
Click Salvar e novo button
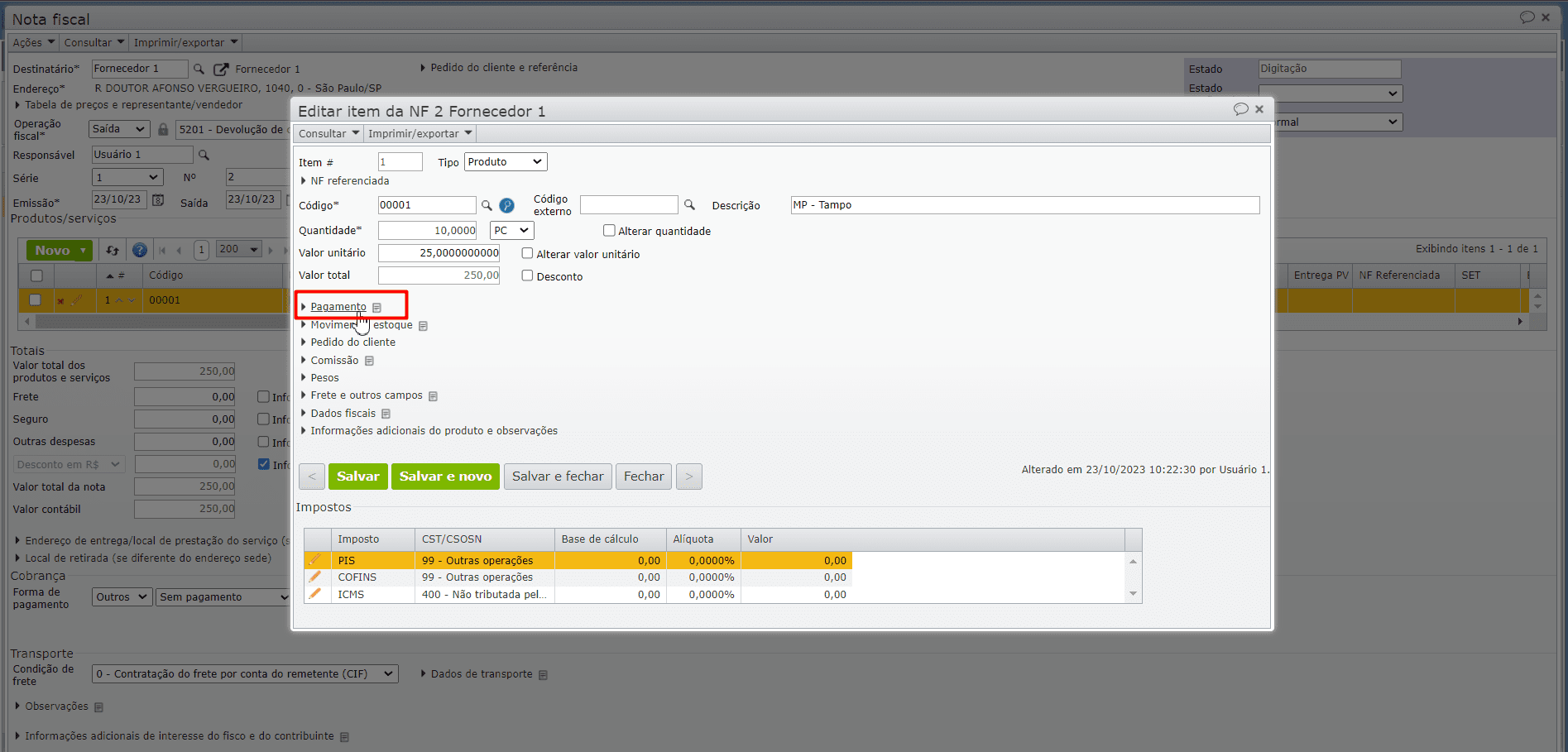(x=445, y=477)
